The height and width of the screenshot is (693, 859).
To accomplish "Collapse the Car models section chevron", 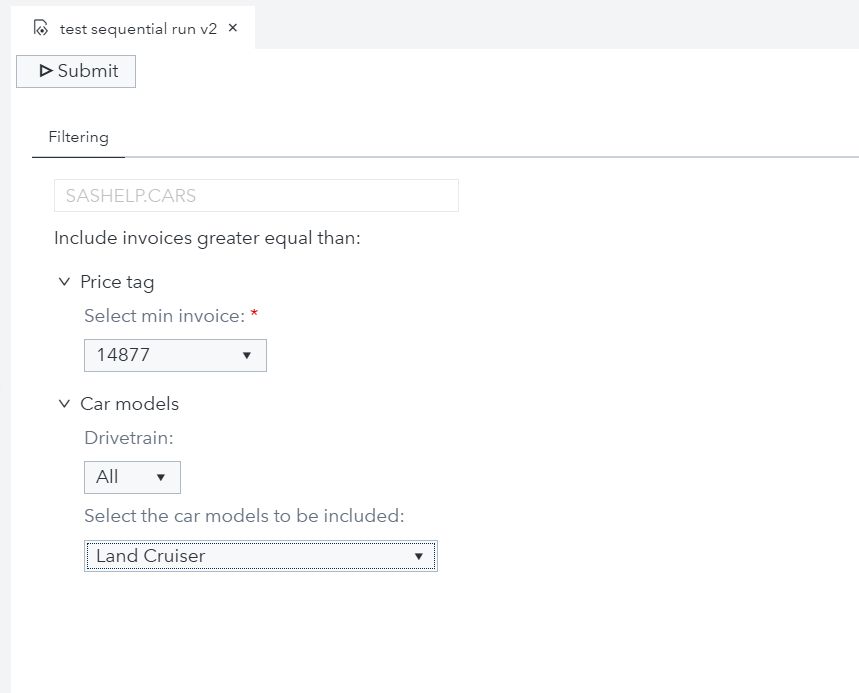I will pos(65,405).
